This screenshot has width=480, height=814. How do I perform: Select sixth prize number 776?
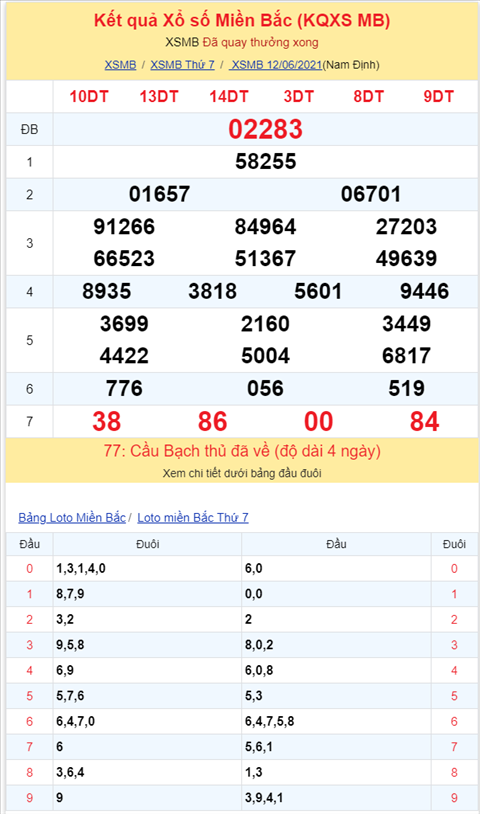124,388
